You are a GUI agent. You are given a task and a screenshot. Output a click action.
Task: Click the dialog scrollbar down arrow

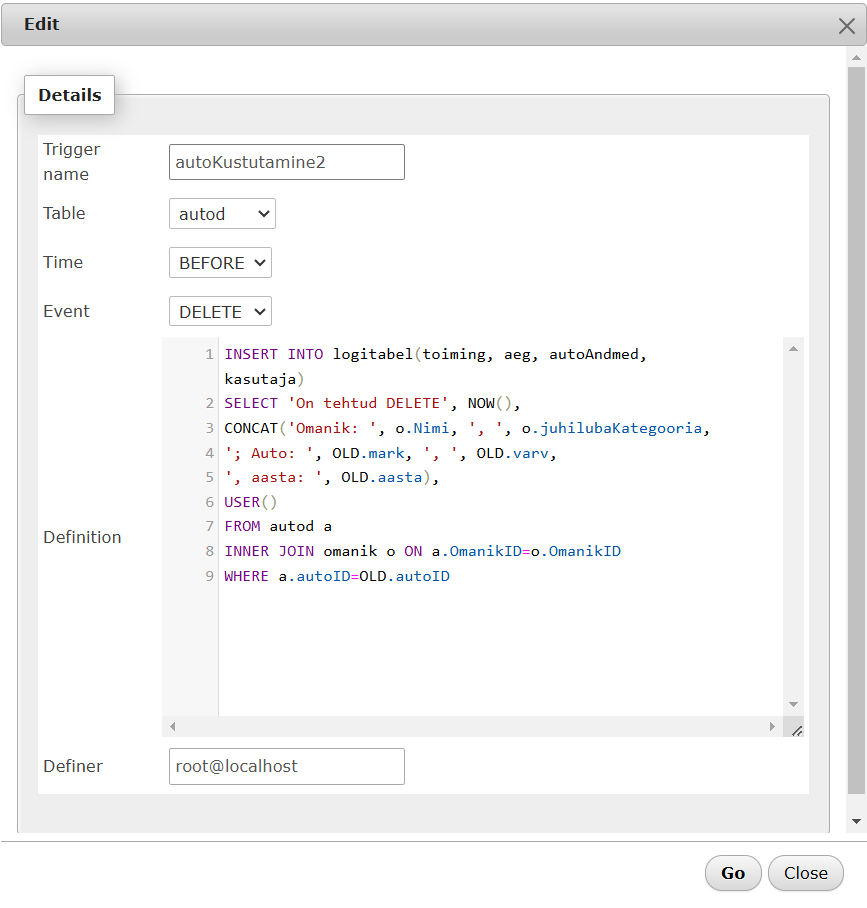click(856, 821)
